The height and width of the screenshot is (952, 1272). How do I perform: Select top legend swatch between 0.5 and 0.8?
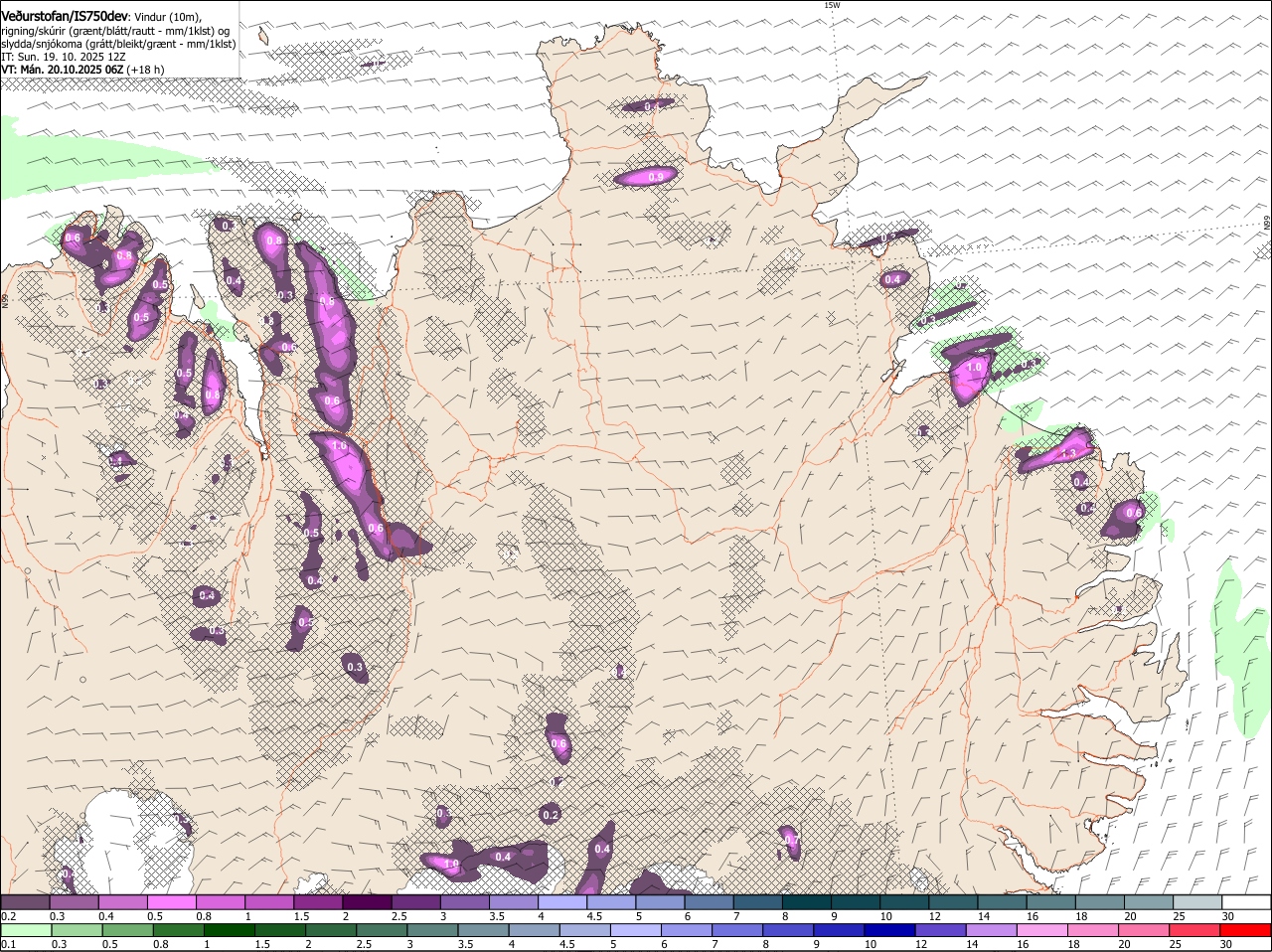[171, 901]
